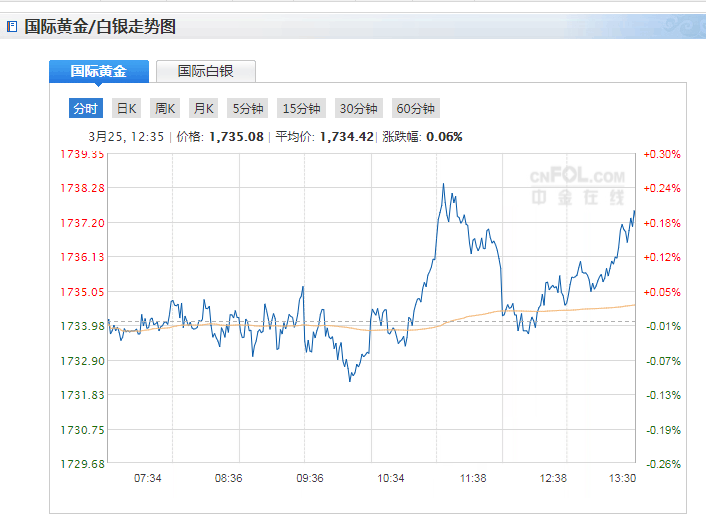The image size is (706, 515).
Task: Click the -0.07% percent axis label
Action: pyautogui.click(x=663, y=361)
